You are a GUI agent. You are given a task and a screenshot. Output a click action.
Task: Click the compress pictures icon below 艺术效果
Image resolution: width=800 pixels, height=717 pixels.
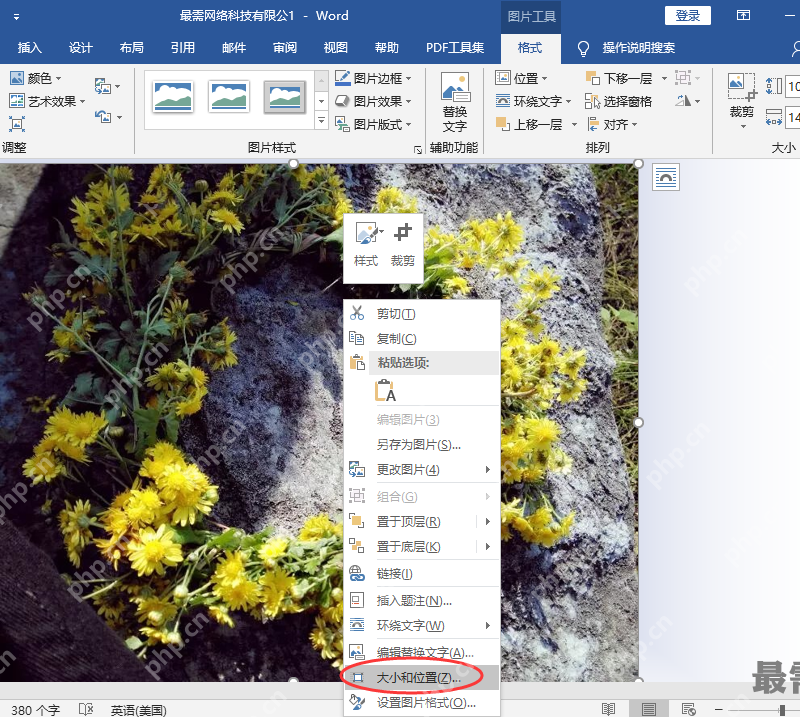point(16,124)
